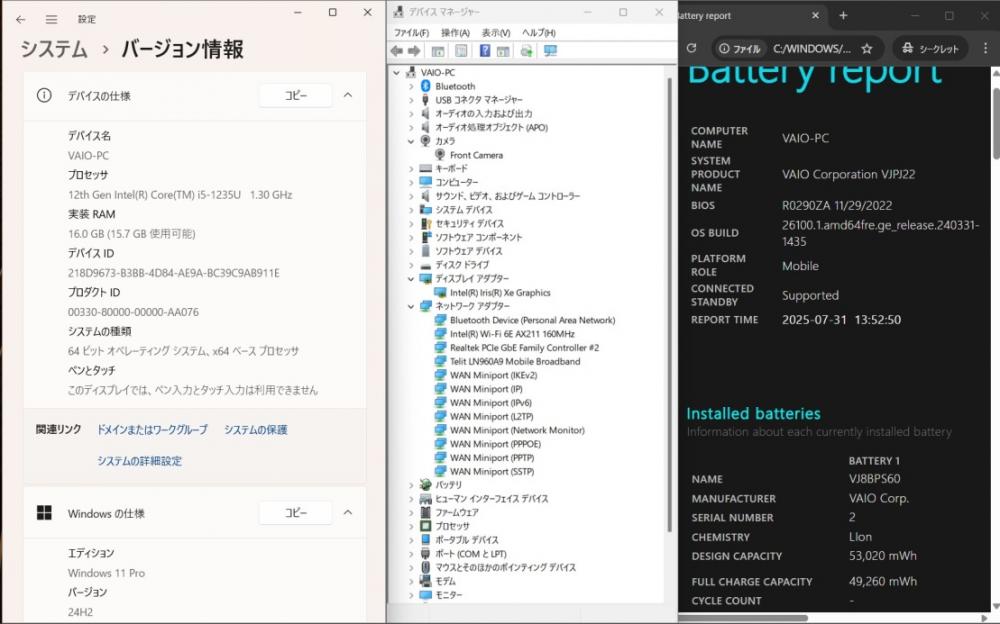
Task: Expand the キーボード category
Action: pyautogui.click(x=411, y=168)
